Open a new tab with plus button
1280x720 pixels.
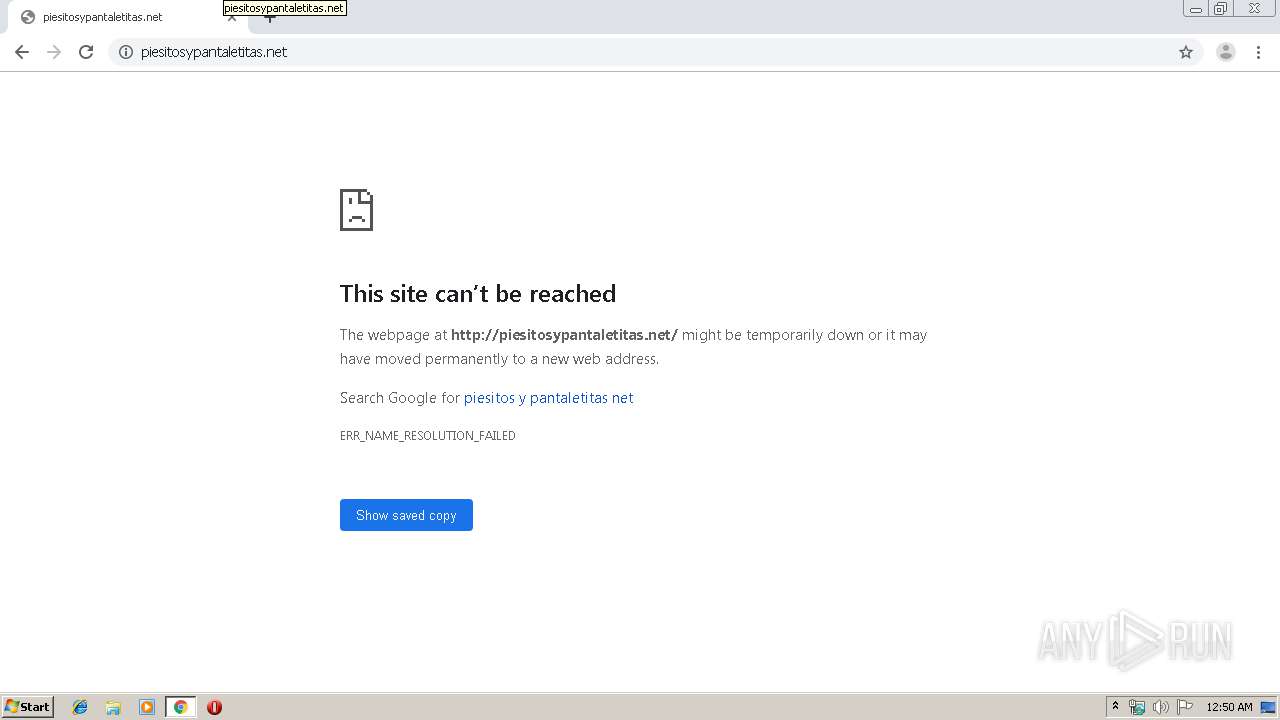269,18
